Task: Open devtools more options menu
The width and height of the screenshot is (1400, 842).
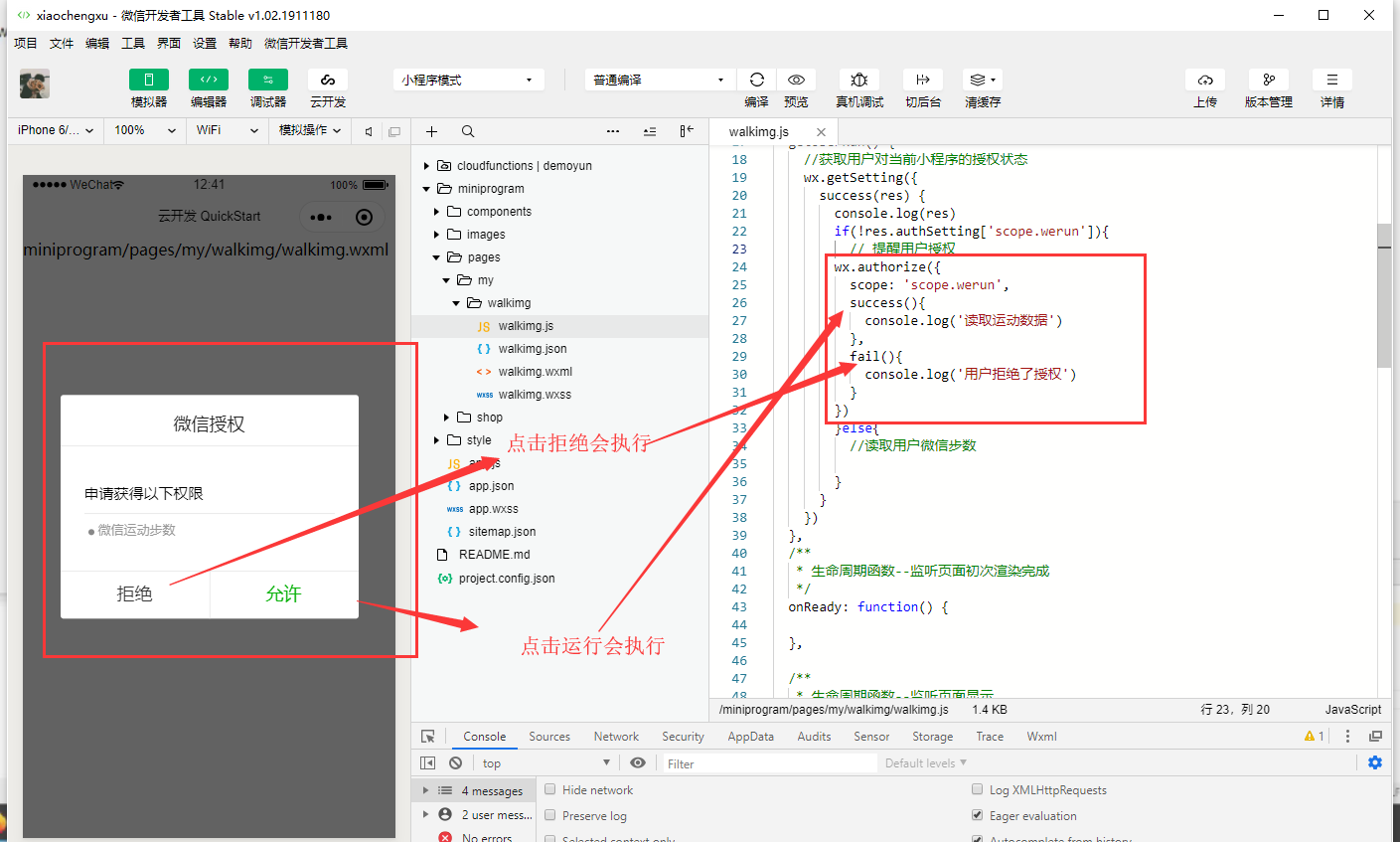Action: tap(1347, 737)
